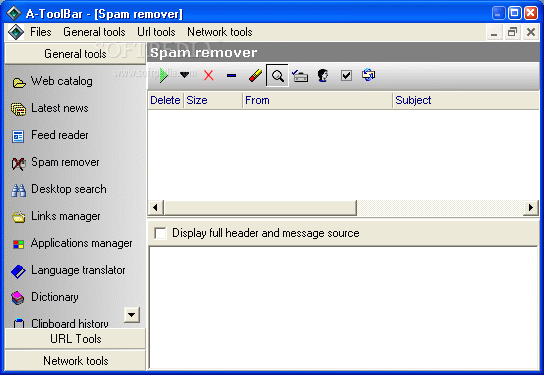
Task: Open the Url tools menu
Action: click(156, 32)
